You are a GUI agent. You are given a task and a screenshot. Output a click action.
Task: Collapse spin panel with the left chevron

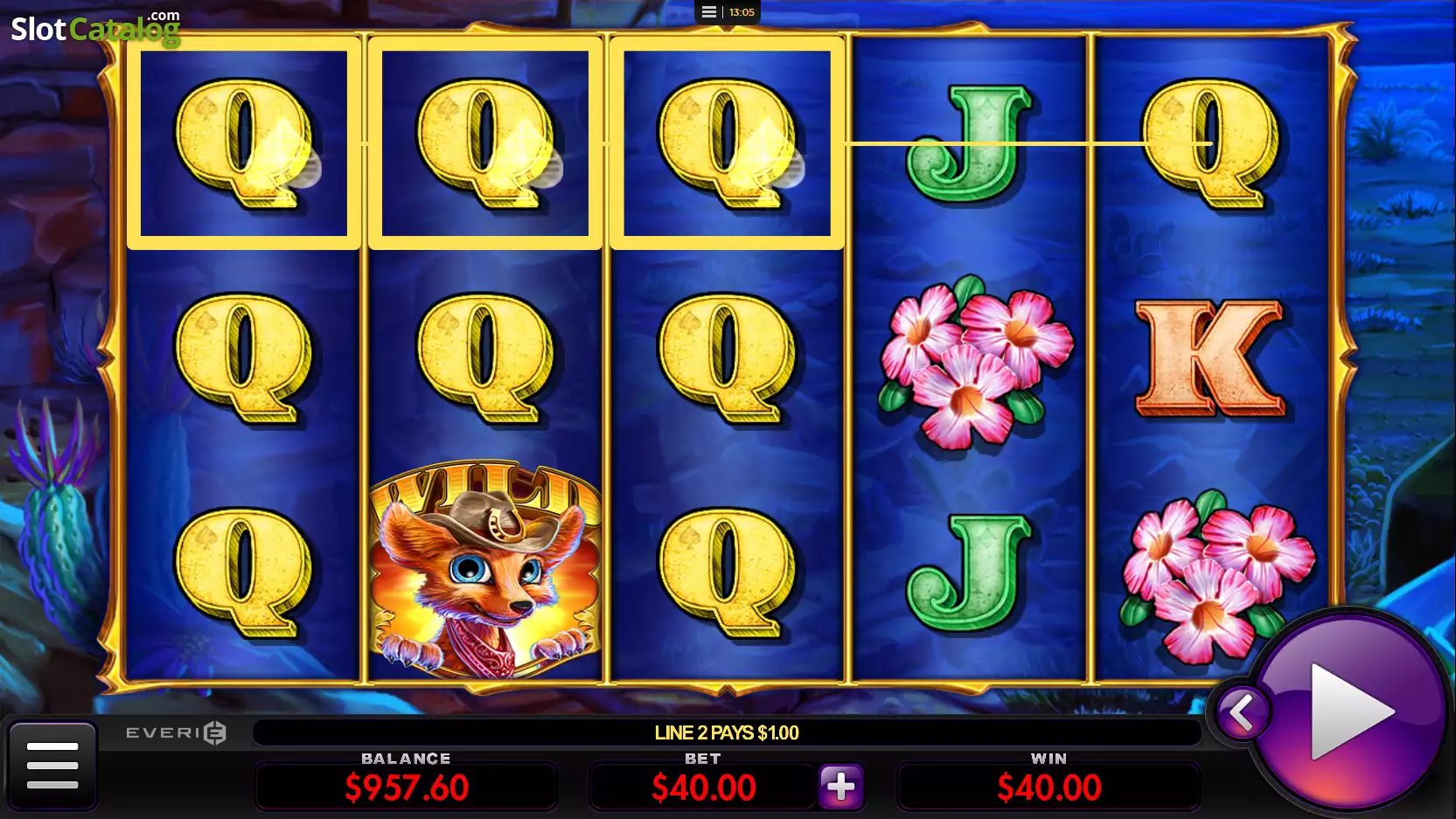pos(1241,713)
